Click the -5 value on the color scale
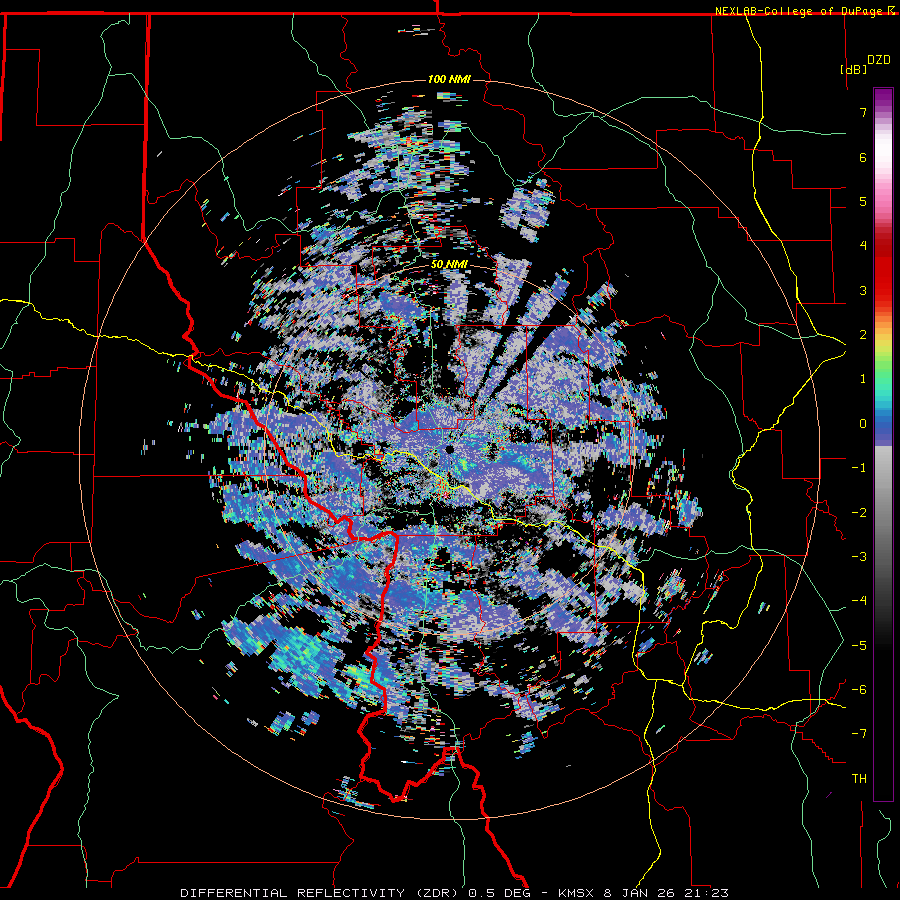Screen dimensions: 900x900 [x=859, y=646]
